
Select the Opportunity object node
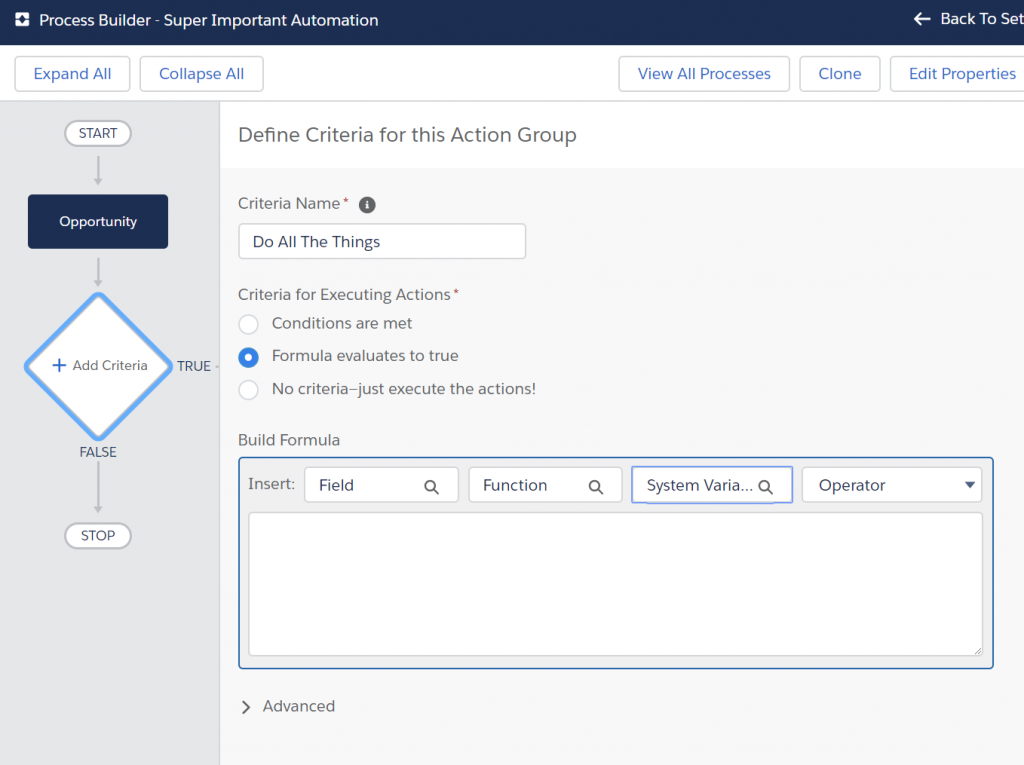tap(98, 221)
